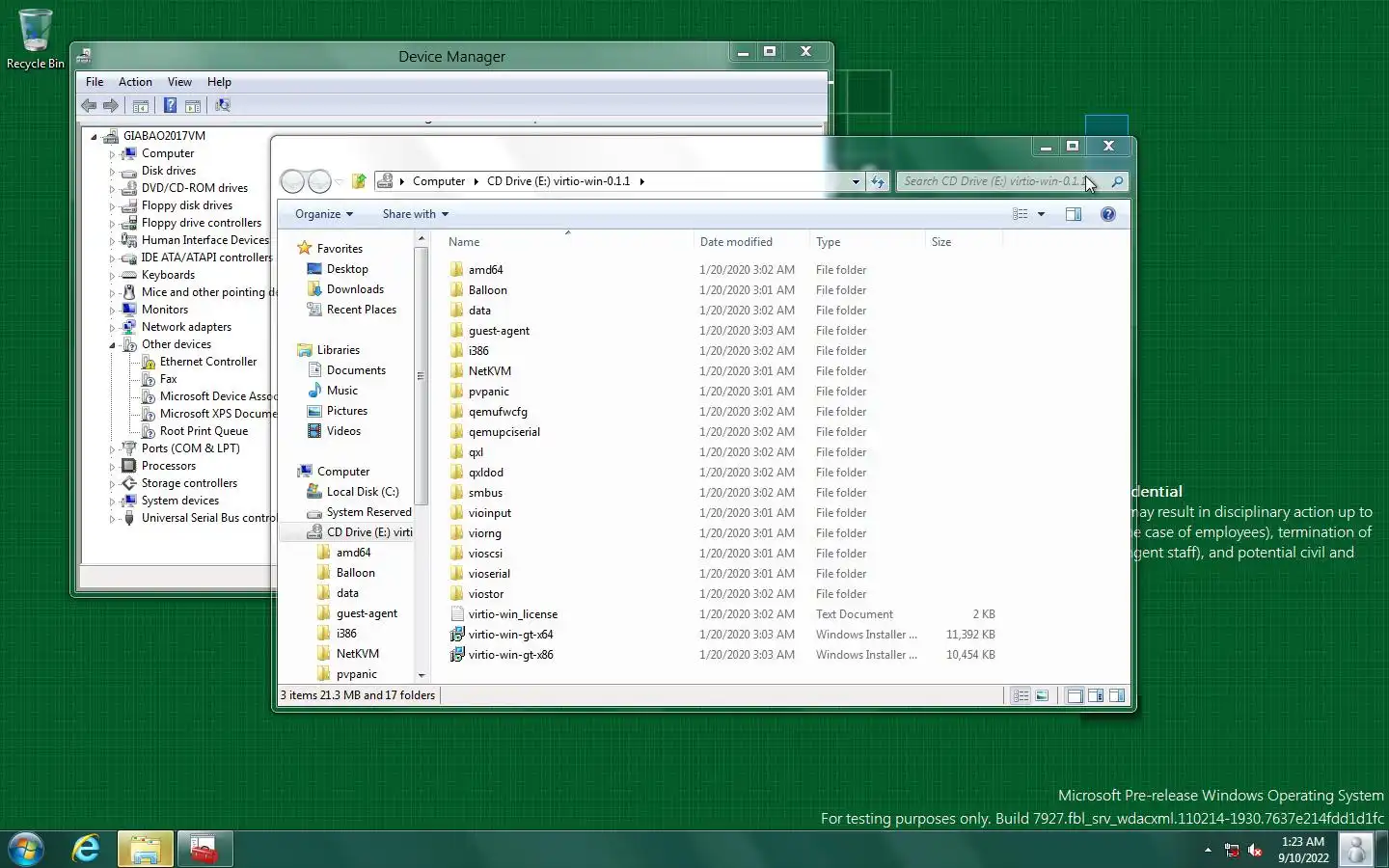Open the Organize dropdown menu
1389x868 pixels.
pos(324,214)
